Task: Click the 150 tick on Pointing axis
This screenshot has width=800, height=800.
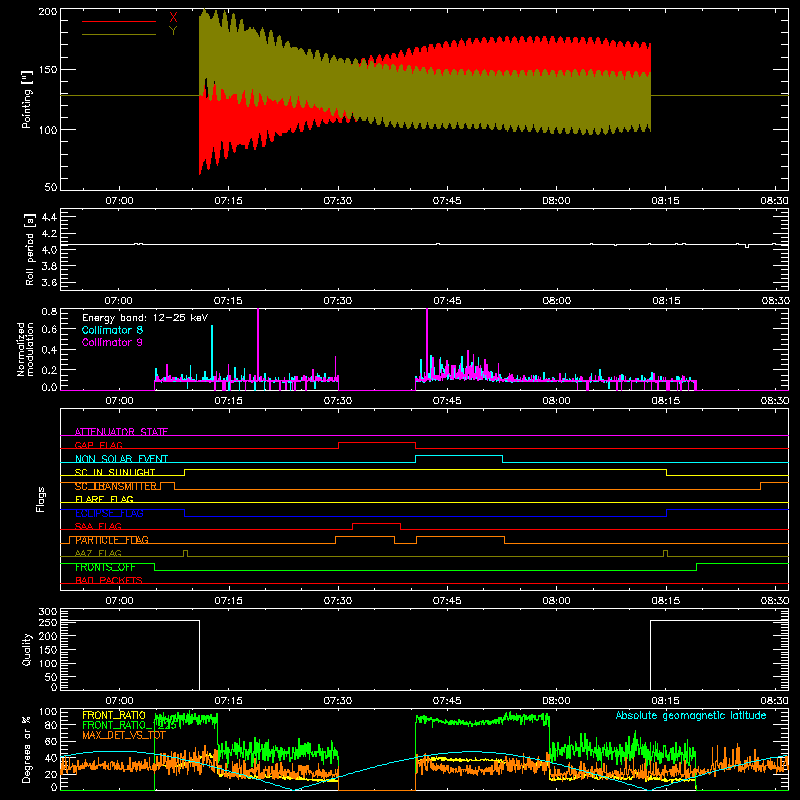Action: coord(48,70)
